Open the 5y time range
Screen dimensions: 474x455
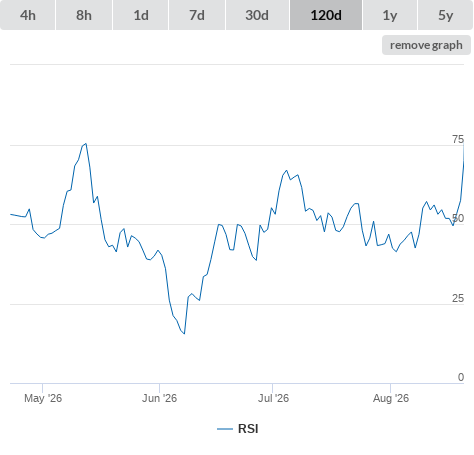pyautogui.click(x=445, y=15)
